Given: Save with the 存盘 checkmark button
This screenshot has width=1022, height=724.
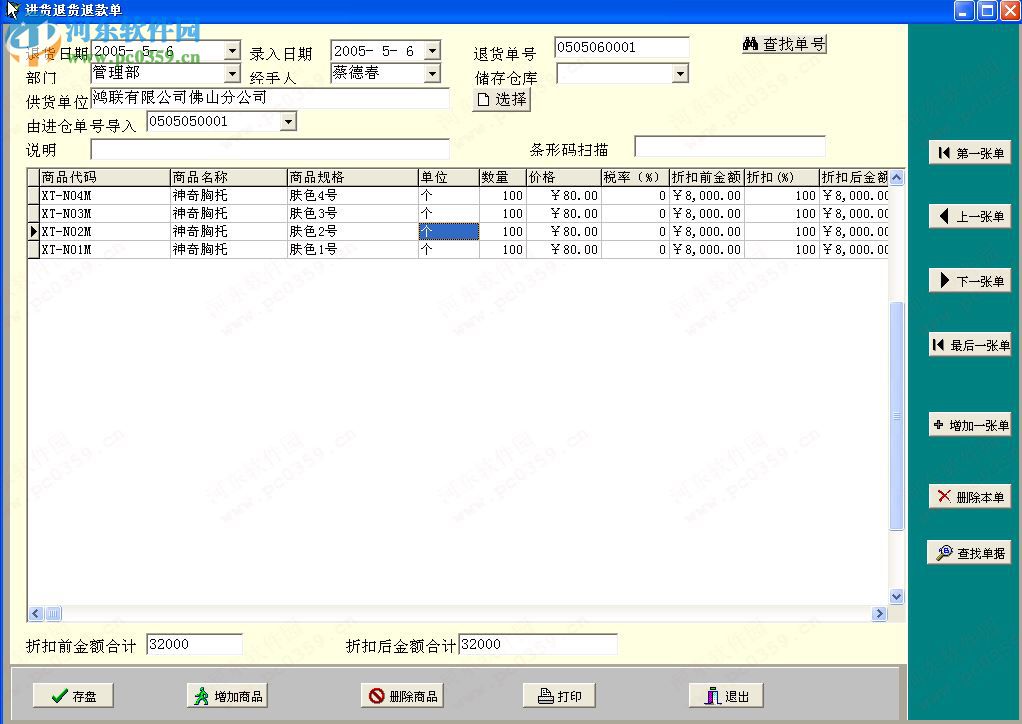Looking at the screenshot, I should 73,695.
